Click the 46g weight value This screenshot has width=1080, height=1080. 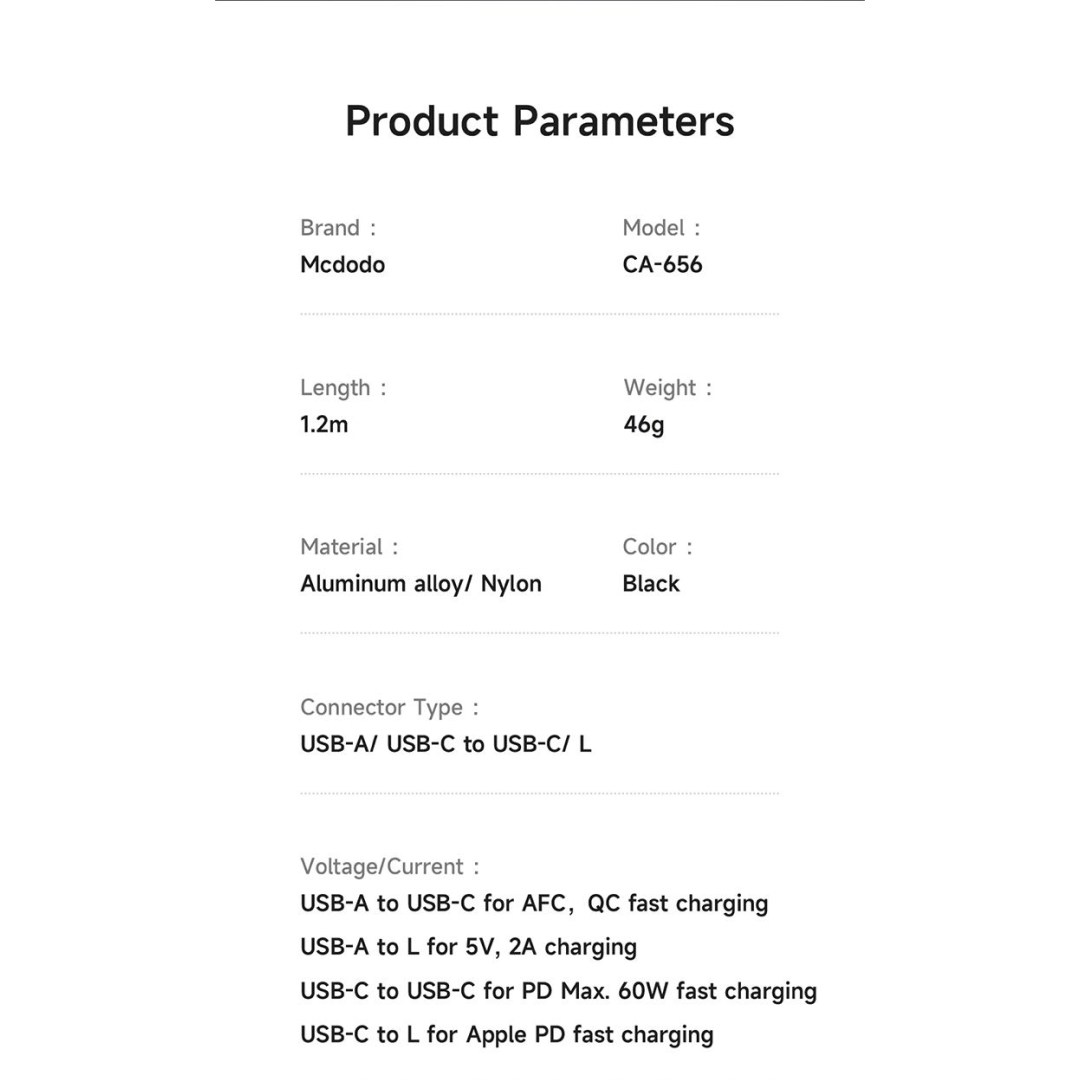point(644,424)
